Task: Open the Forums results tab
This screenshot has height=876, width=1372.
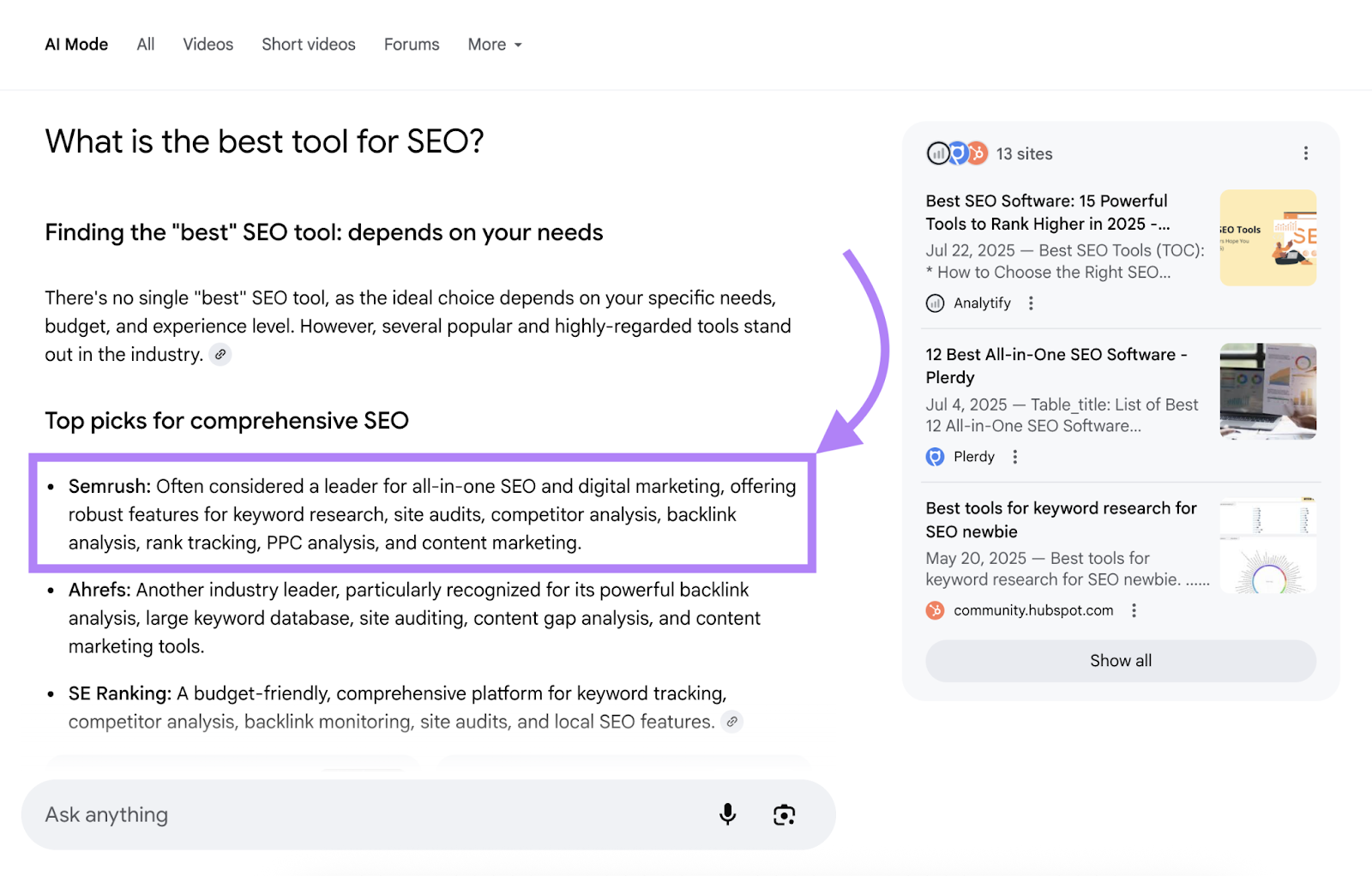Action: [x=411, y=44]
